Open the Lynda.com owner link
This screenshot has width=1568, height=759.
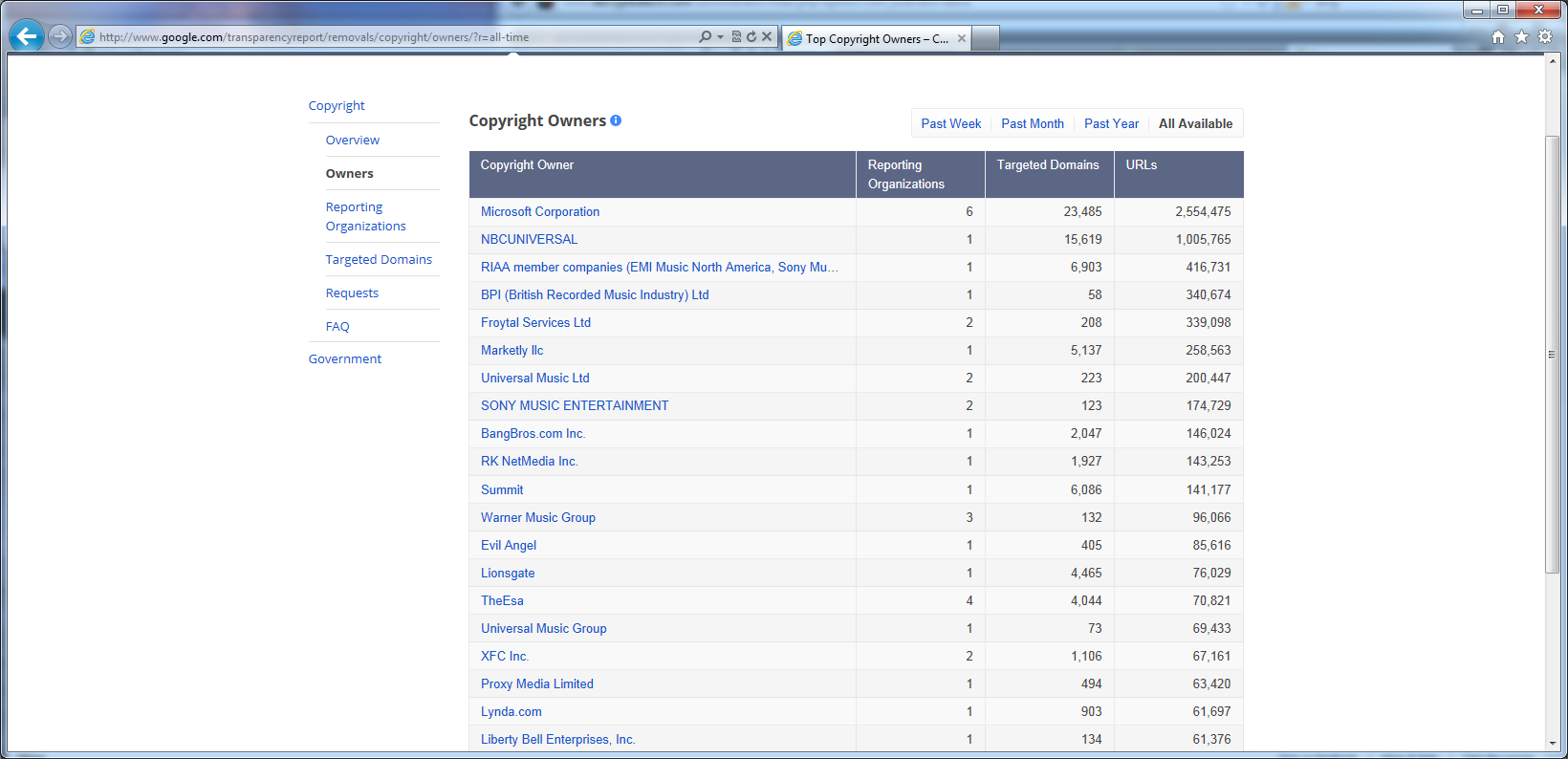(x=512, y=711)
